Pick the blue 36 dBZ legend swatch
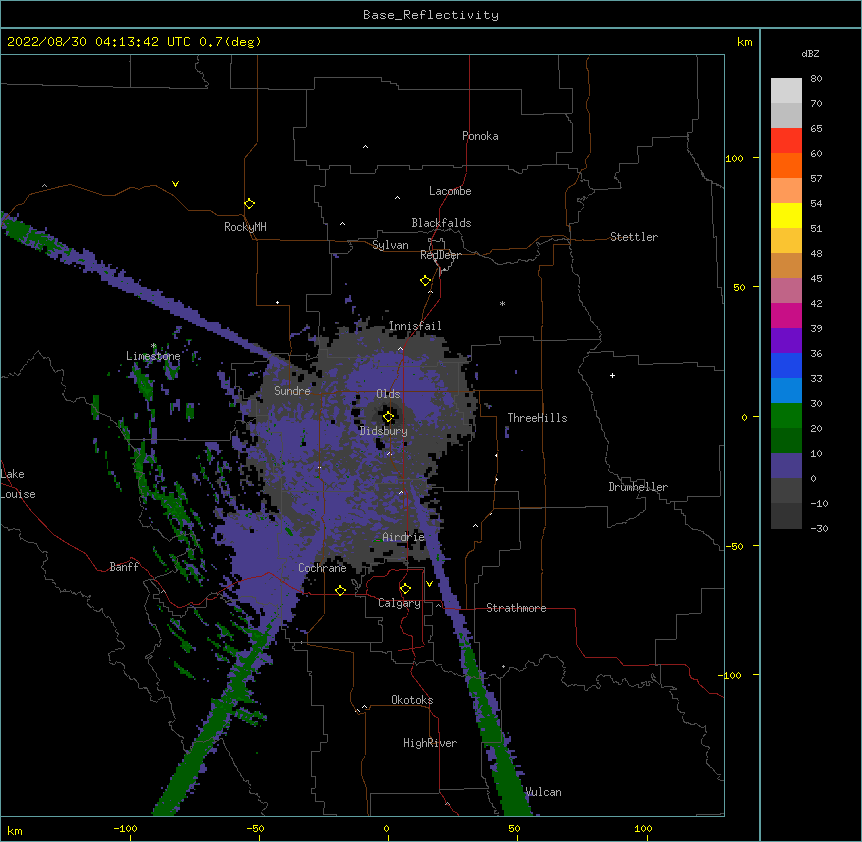 click(x=786, y=365)
